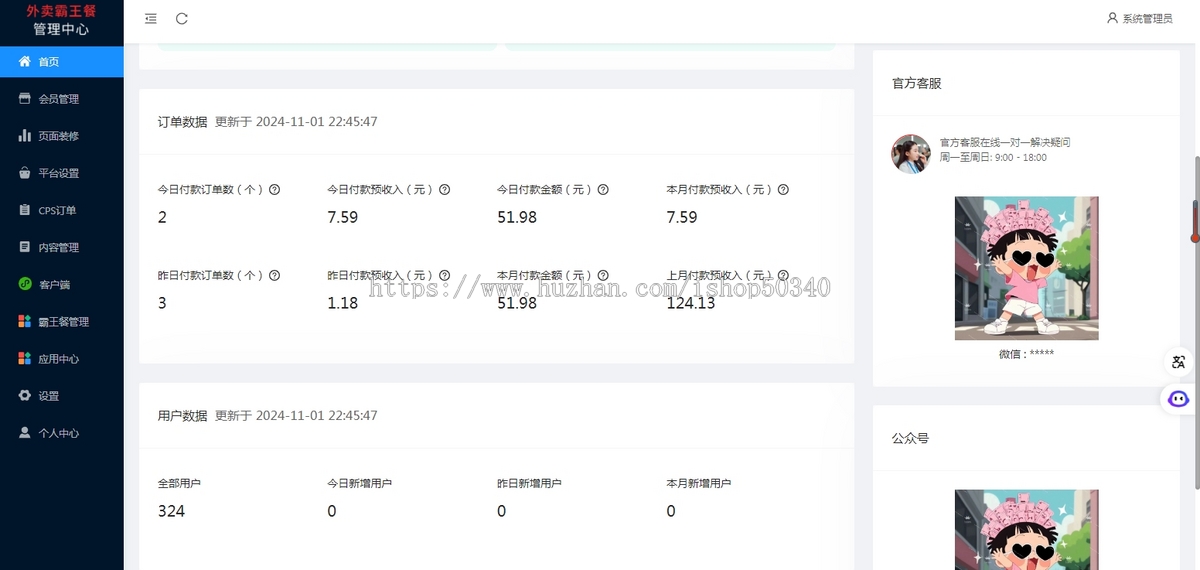Click the floating translate icon at right edge
The image size is (1200, 570).
1179,362
